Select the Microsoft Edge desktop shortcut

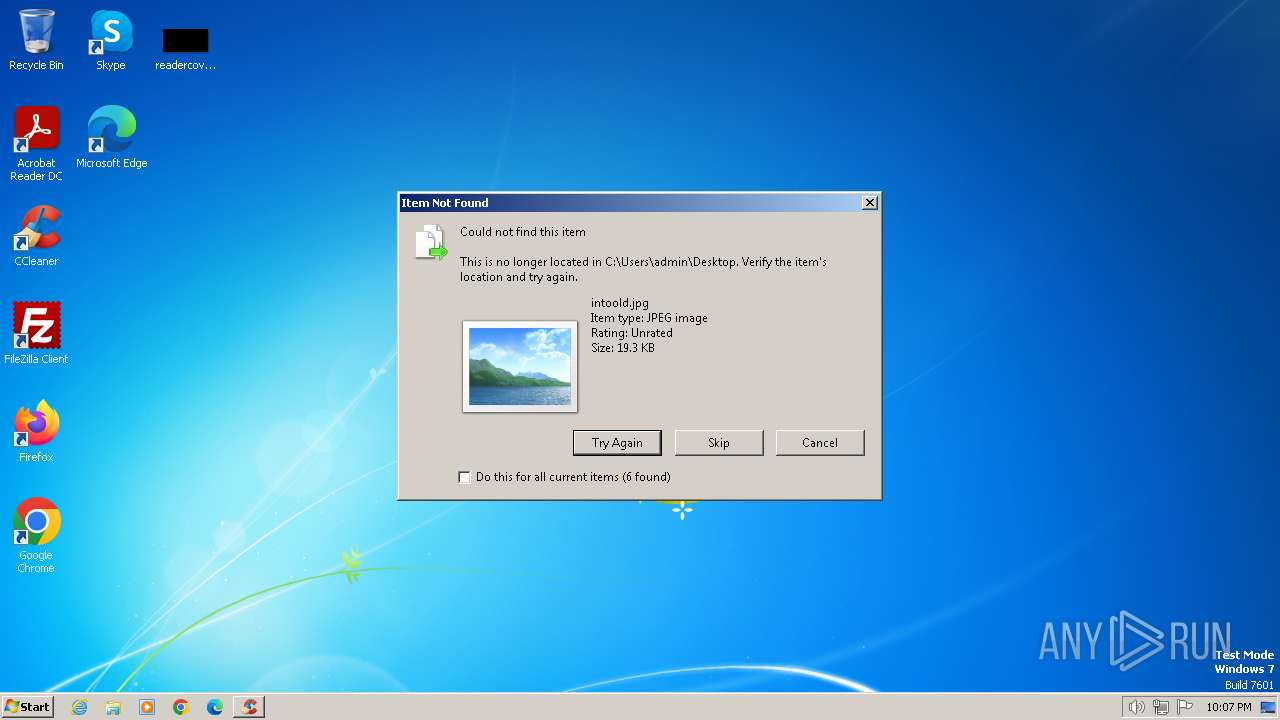[111, 137]
